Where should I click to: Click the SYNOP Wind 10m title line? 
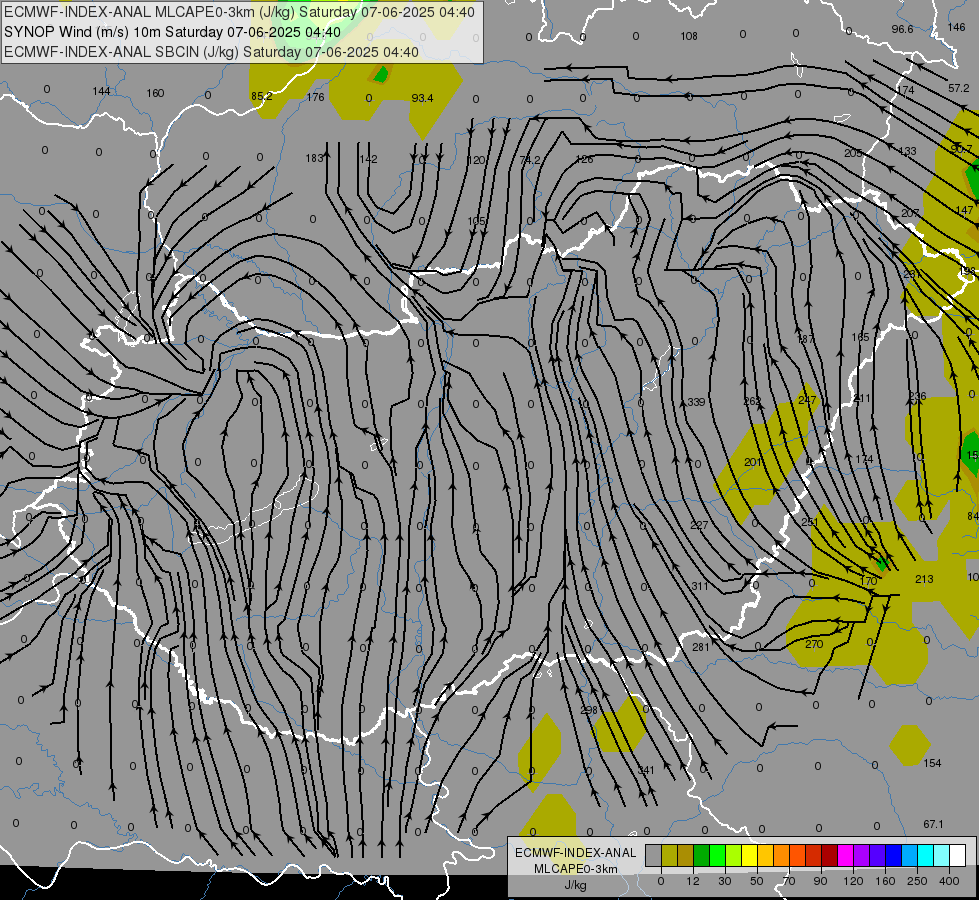pyautogui.click(x=172, y=32)
